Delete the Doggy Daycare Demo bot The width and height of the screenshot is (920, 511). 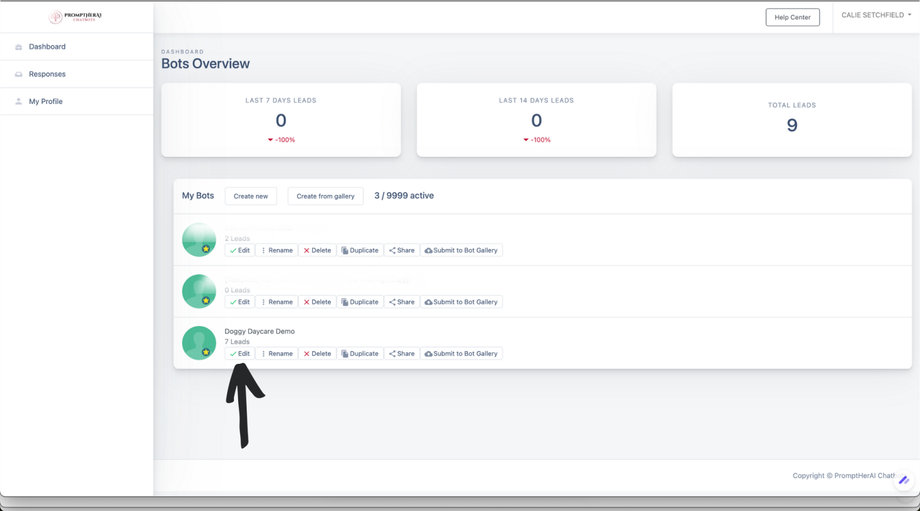[x=317, y=354]
